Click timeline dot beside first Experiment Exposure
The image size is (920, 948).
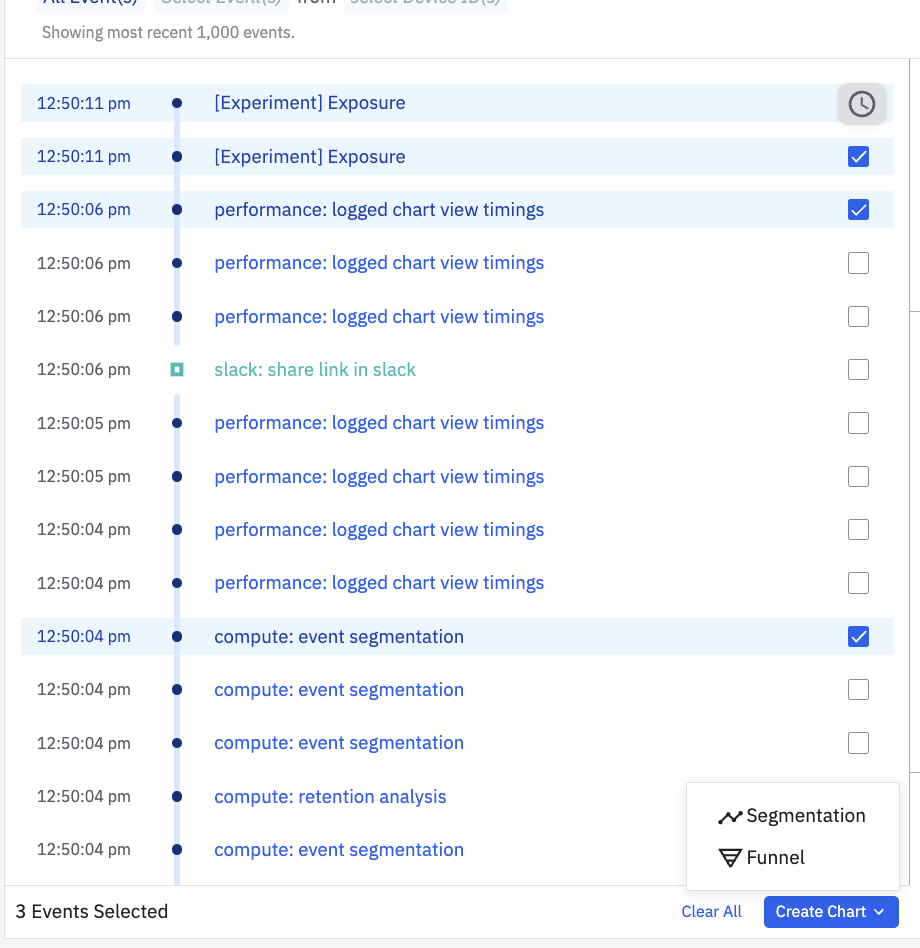point(177,103)
